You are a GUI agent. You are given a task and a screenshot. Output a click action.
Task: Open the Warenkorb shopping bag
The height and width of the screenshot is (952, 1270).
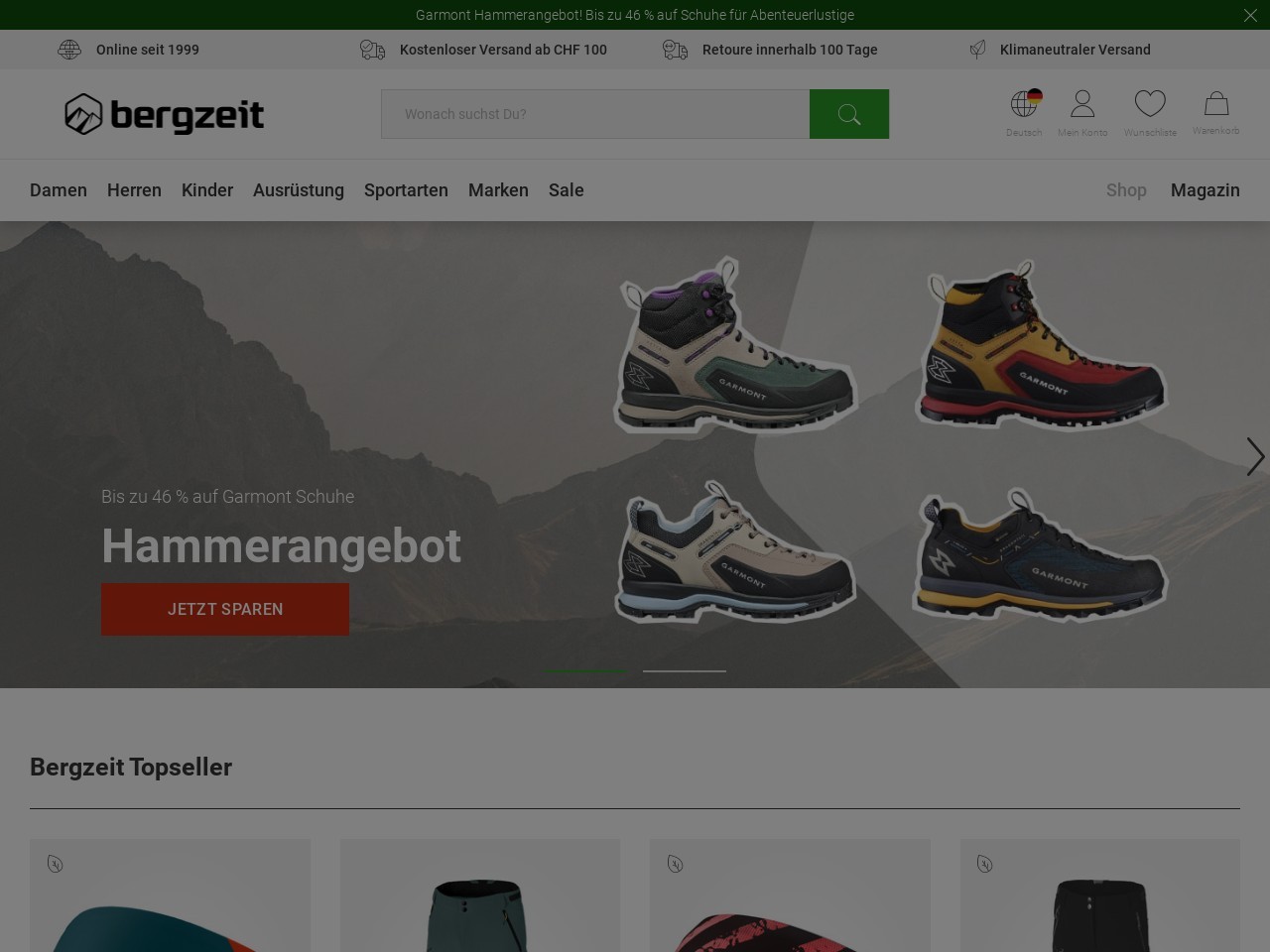click(x=1216, y=112)
